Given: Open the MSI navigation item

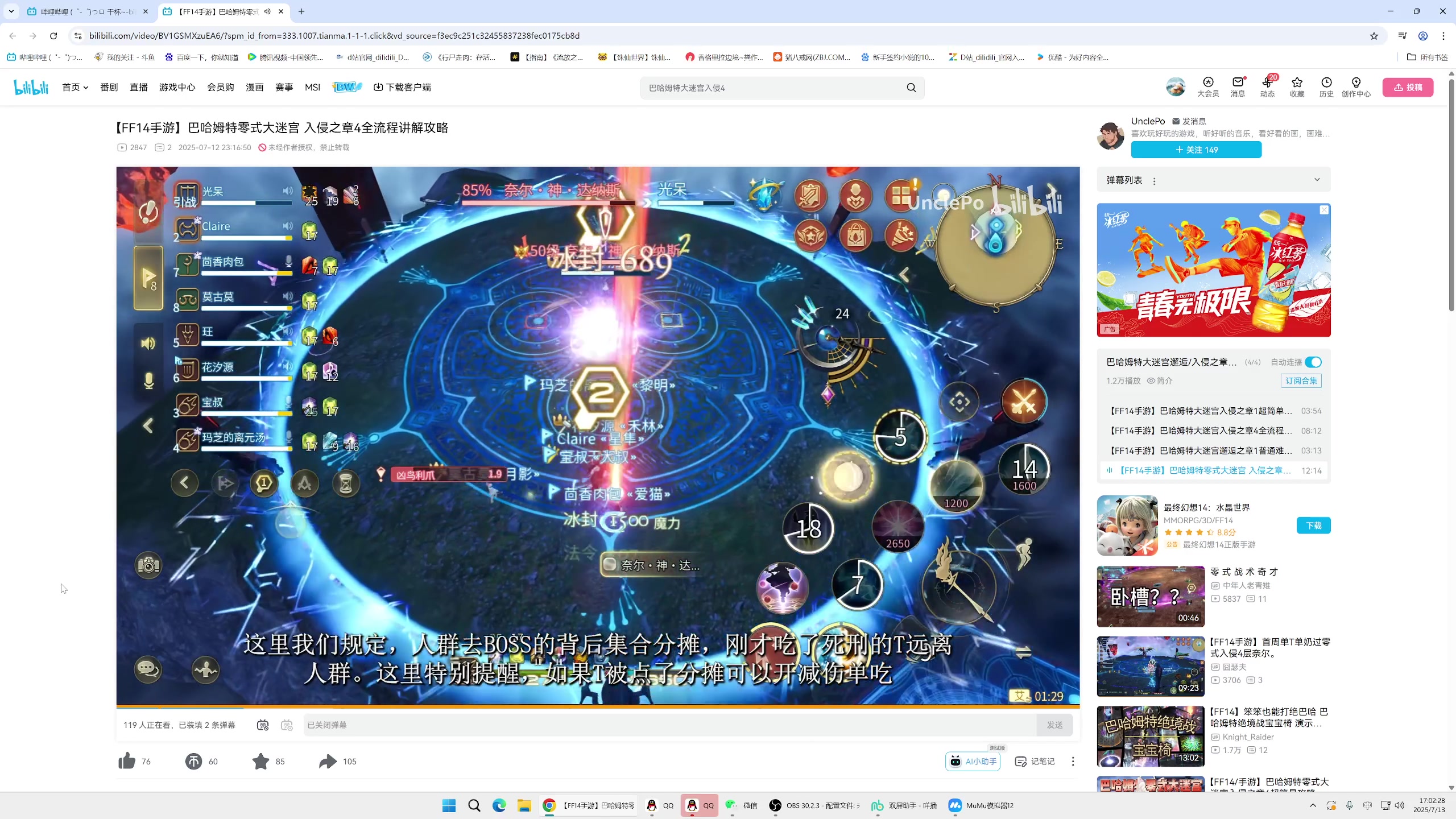Looking at the screenshot, I should click(x=312, y=87).
